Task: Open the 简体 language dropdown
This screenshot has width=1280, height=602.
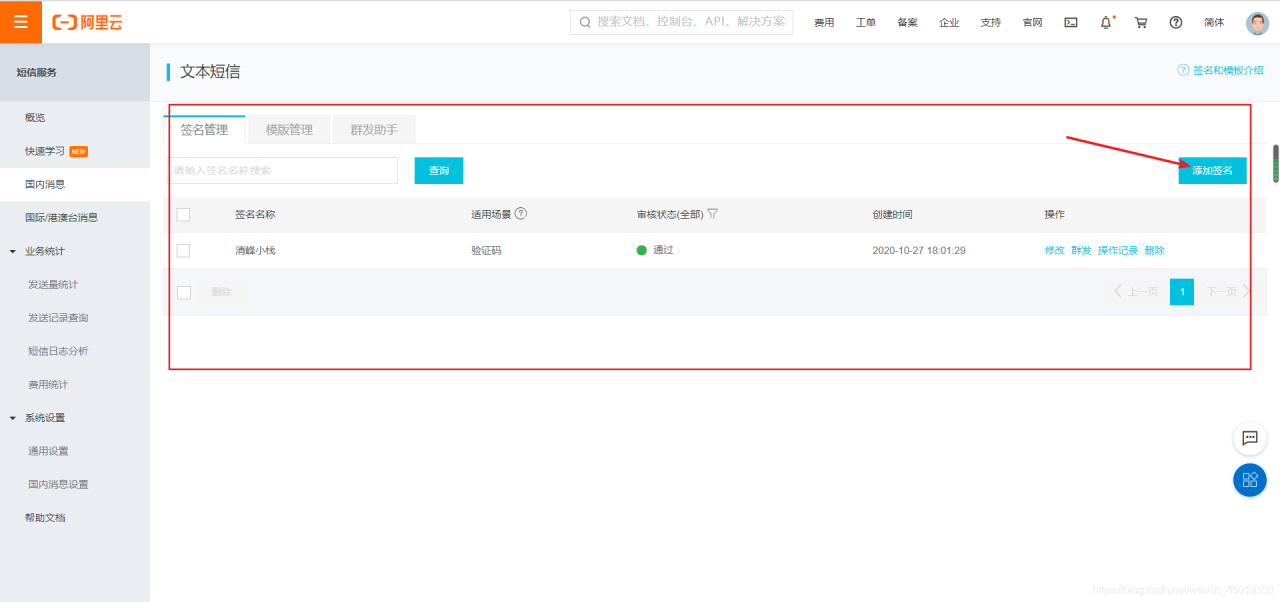Action: coord(1214,22)
